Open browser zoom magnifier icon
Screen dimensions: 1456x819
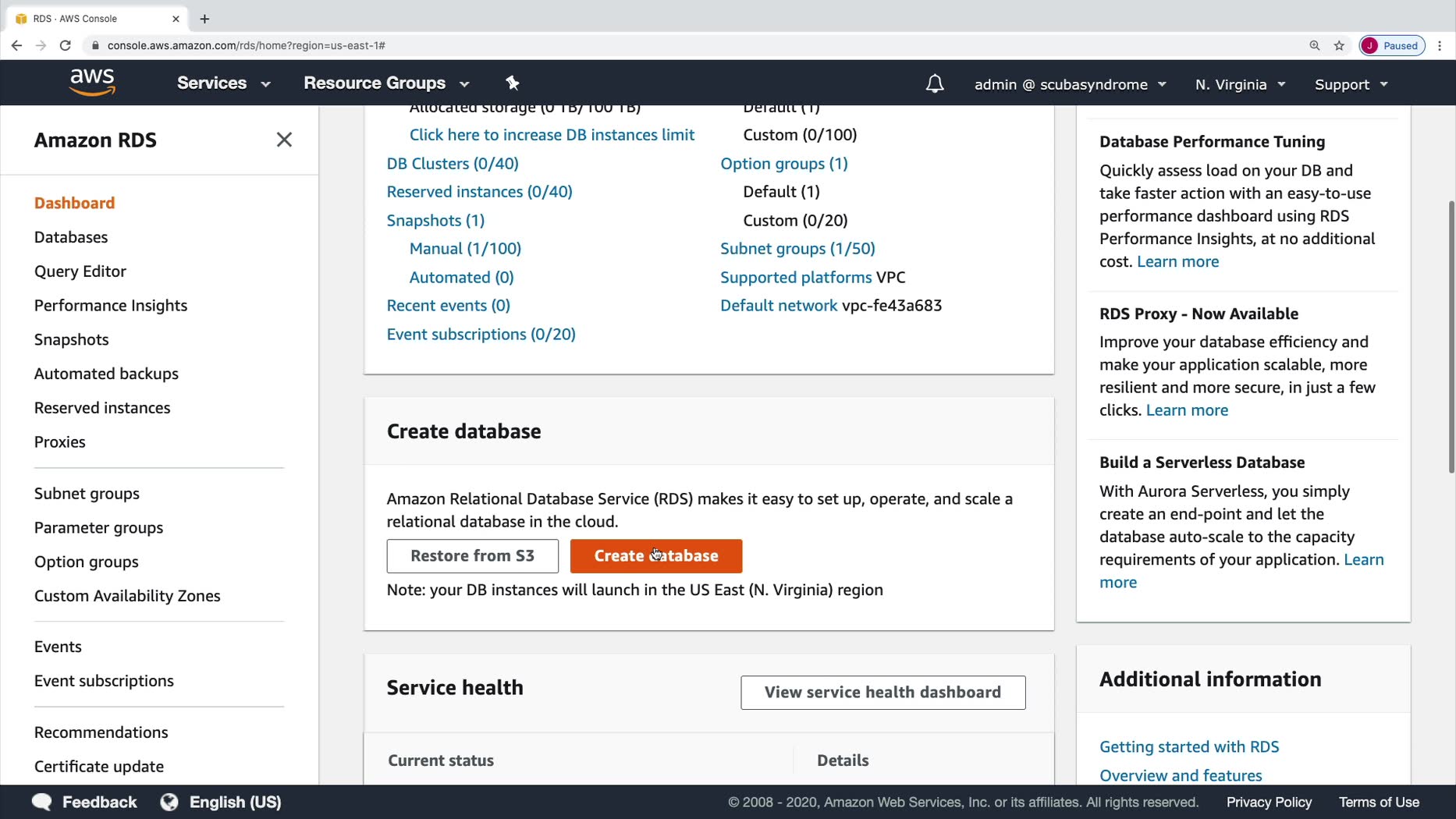[x=1314, y=45]
